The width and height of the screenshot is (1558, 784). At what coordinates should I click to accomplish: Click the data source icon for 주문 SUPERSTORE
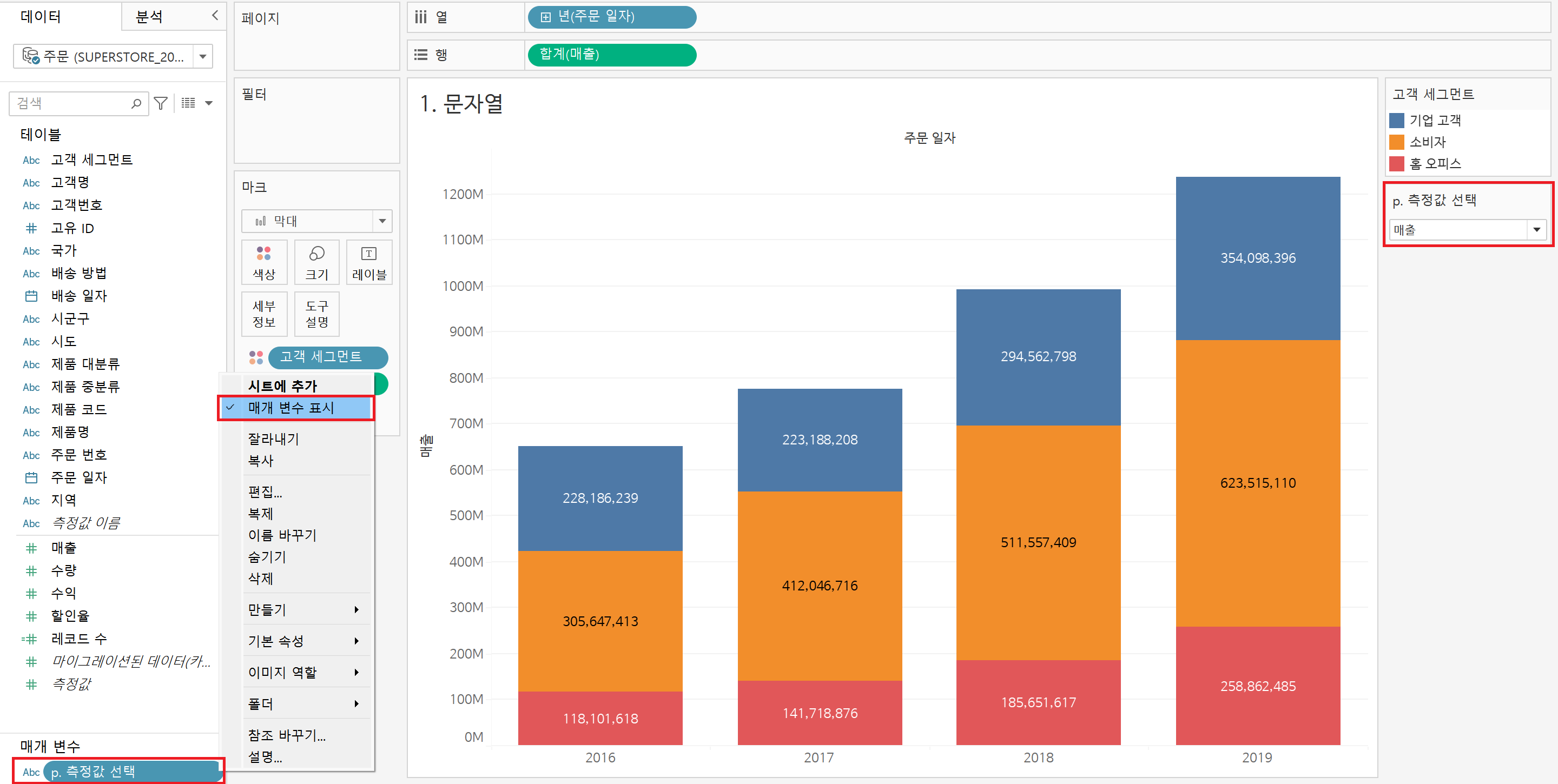pos(30,56)
